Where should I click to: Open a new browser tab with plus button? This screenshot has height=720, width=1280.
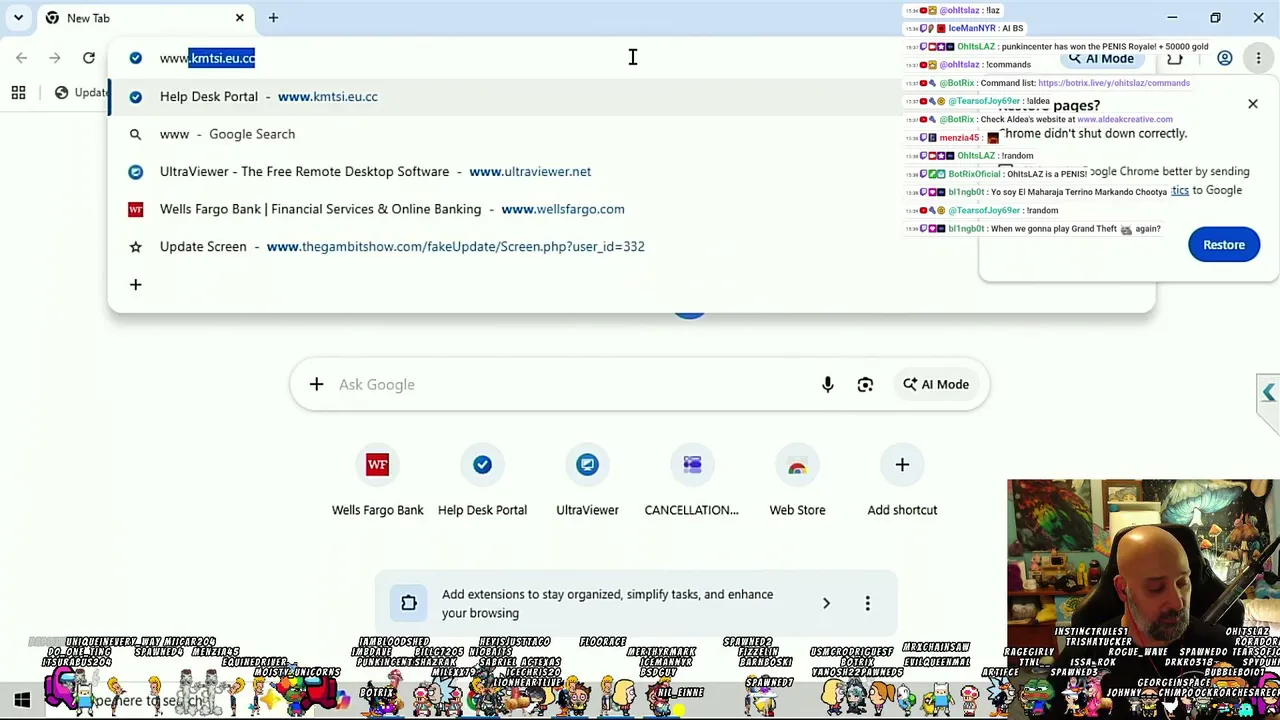(273, 18)
